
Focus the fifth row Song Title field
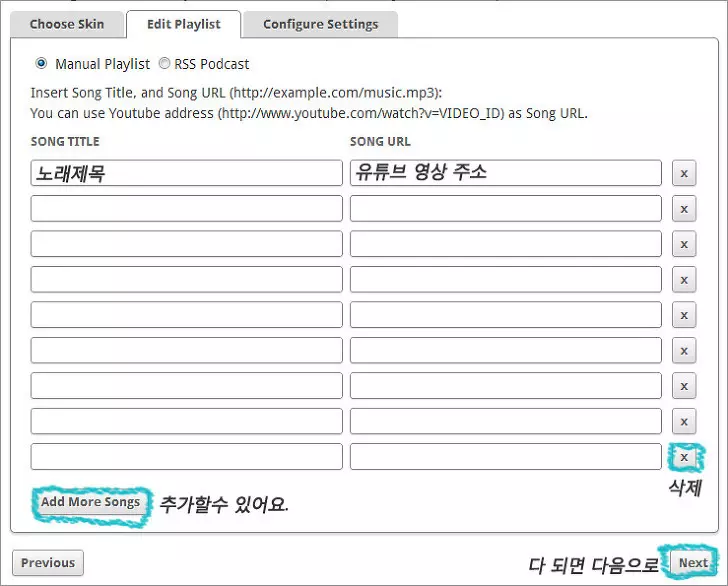coord(187,315)
